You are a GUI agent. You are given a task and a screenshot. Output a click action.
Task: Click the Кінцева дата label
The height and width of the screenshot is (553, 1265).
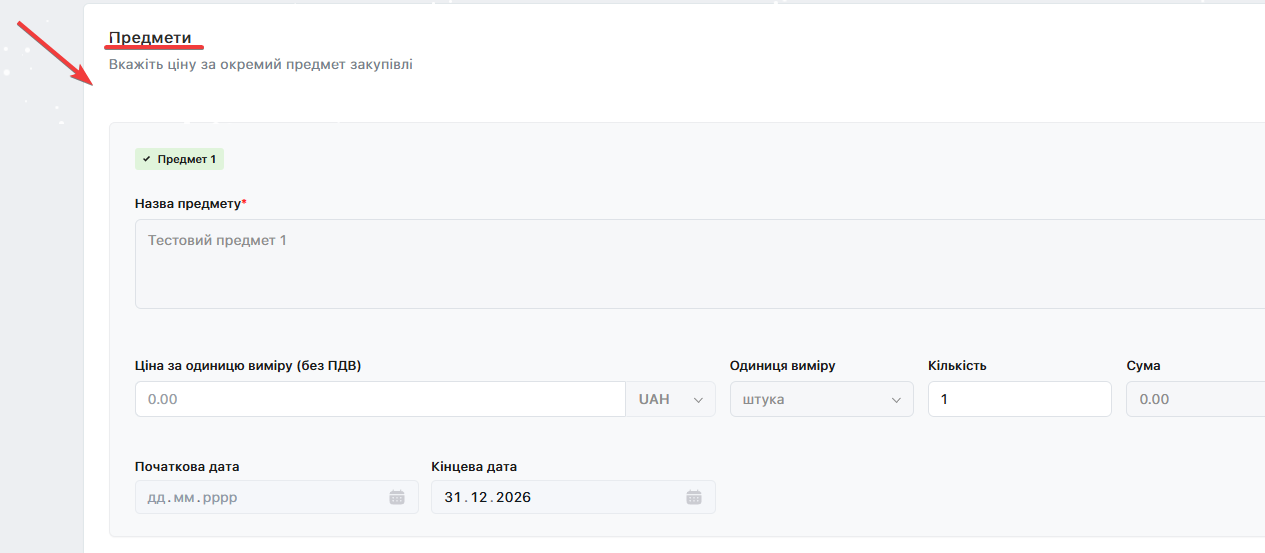(x=474, y=466)
